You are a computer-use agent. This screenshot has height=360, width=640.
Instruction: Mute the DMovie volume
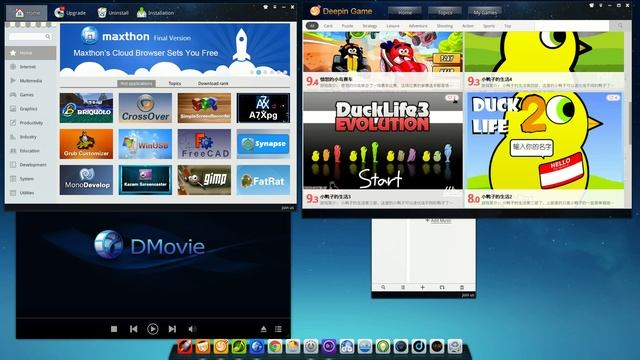192,329
